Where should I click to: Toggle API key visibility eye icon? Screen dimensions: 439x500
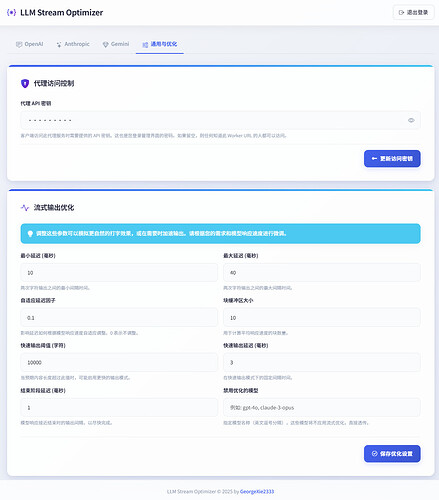(x=411, y=120)
